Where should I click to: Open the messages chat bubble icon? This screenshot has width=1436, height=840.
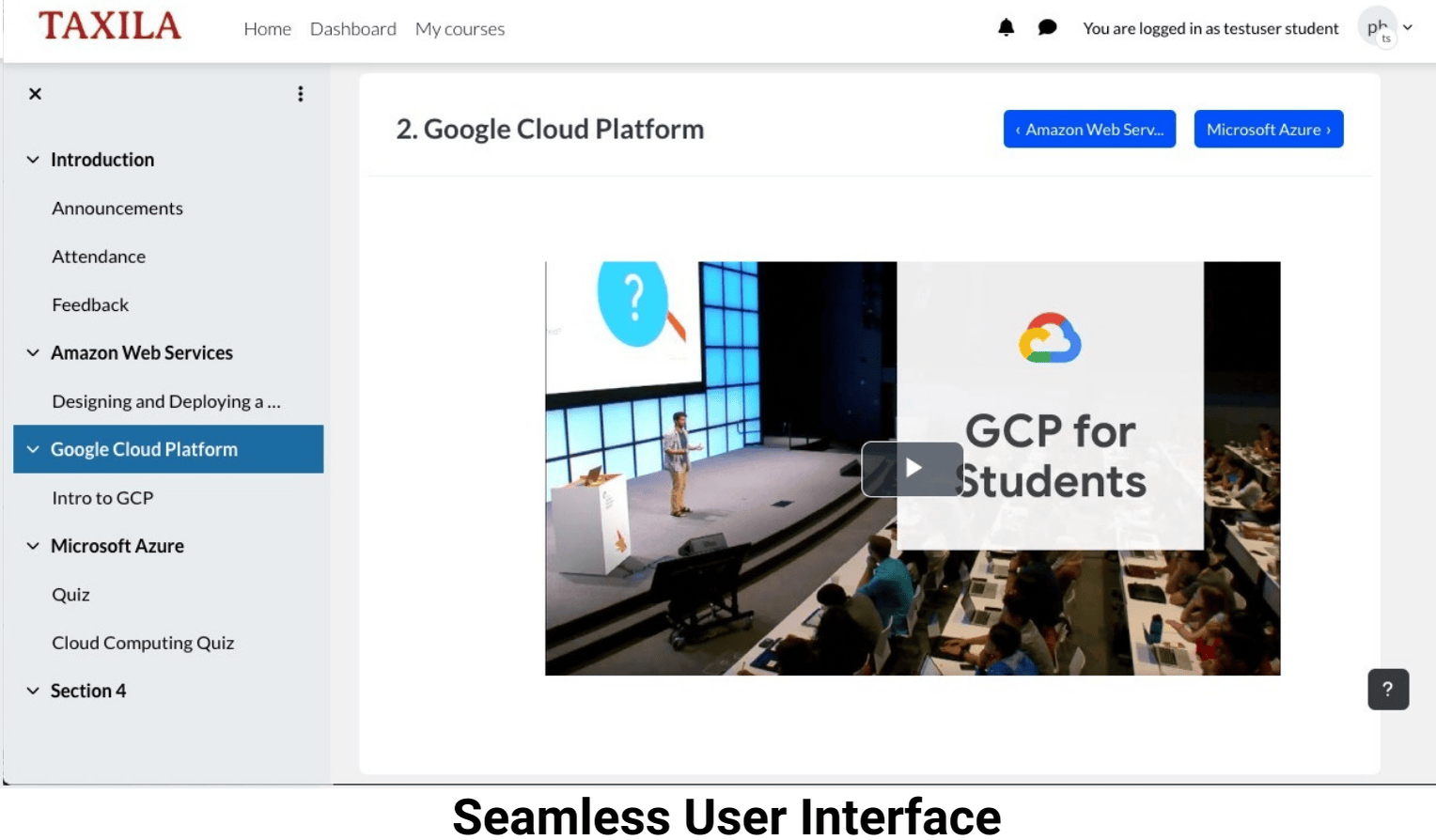point(1047,27)
